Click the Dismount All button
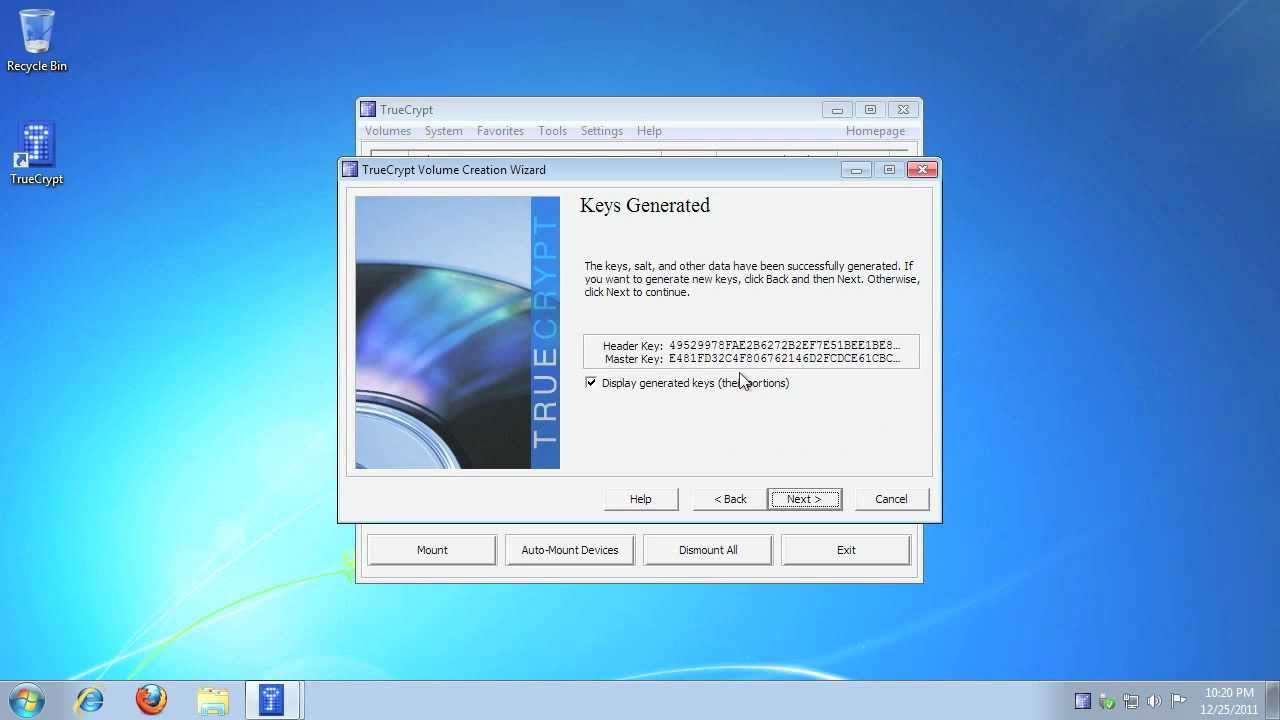 click(708, 550)
